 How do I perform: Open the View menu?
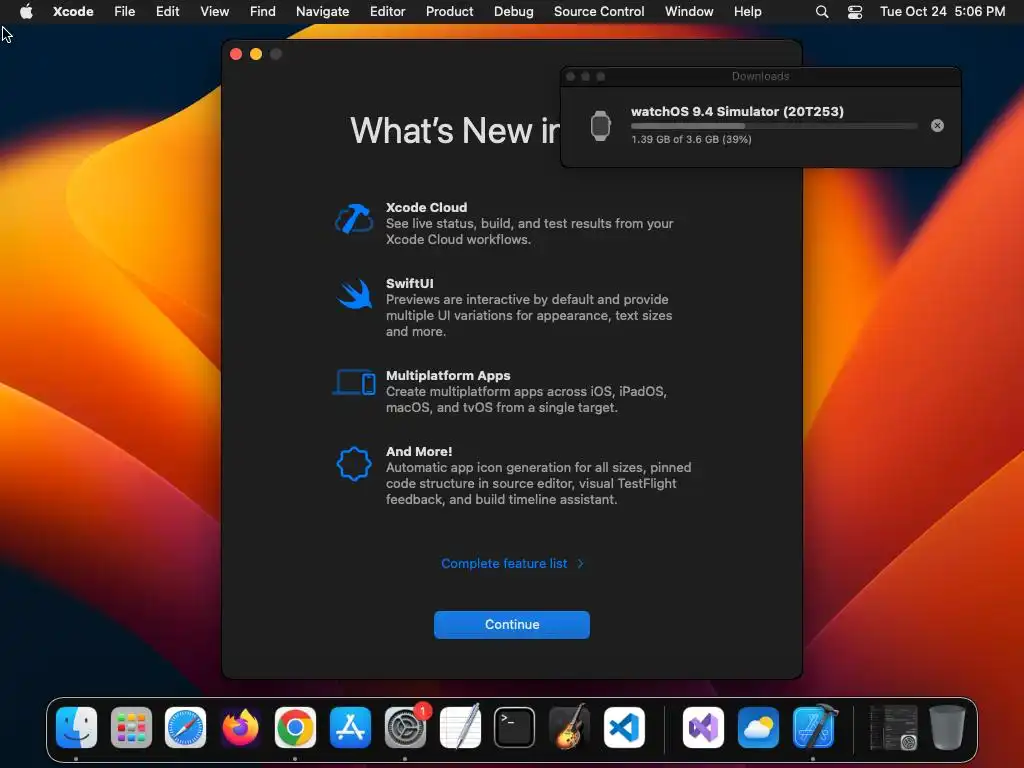[x=214, y=11]
